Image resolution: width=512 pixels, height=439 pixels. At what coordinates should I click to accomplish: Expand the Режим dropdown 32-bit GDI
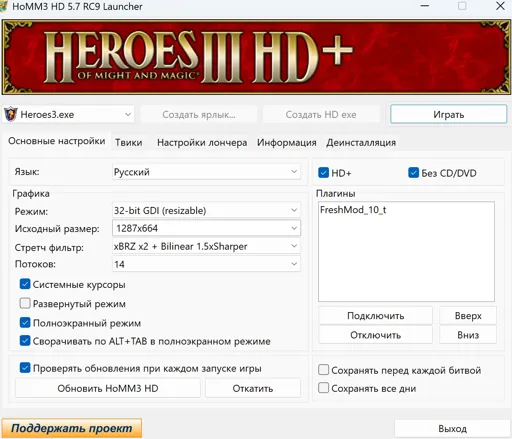click(x=206, y=210)
